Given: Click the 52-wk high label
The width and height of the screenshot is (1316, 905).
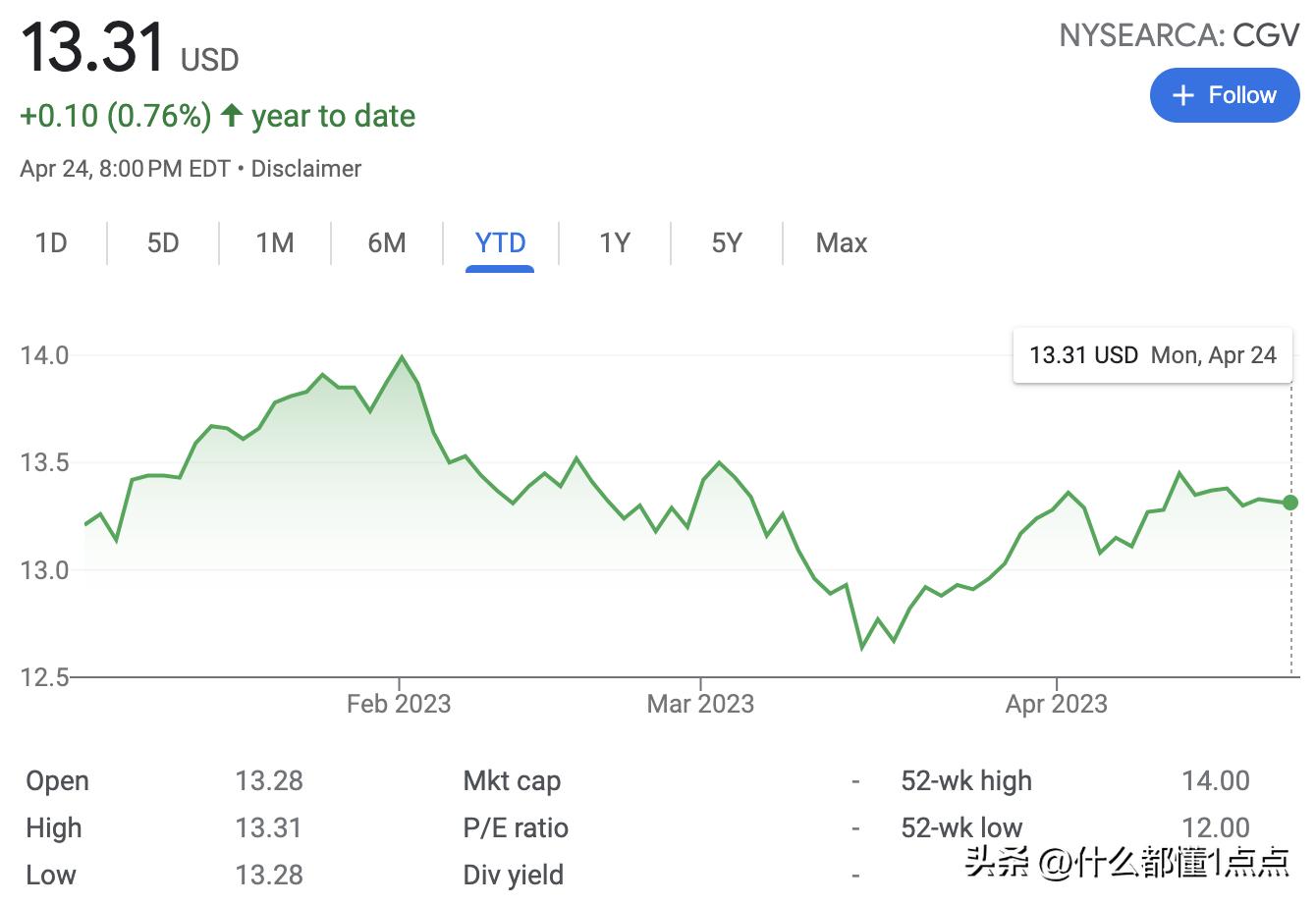Looking at the screenshot, I should click(x=966, y=780).
